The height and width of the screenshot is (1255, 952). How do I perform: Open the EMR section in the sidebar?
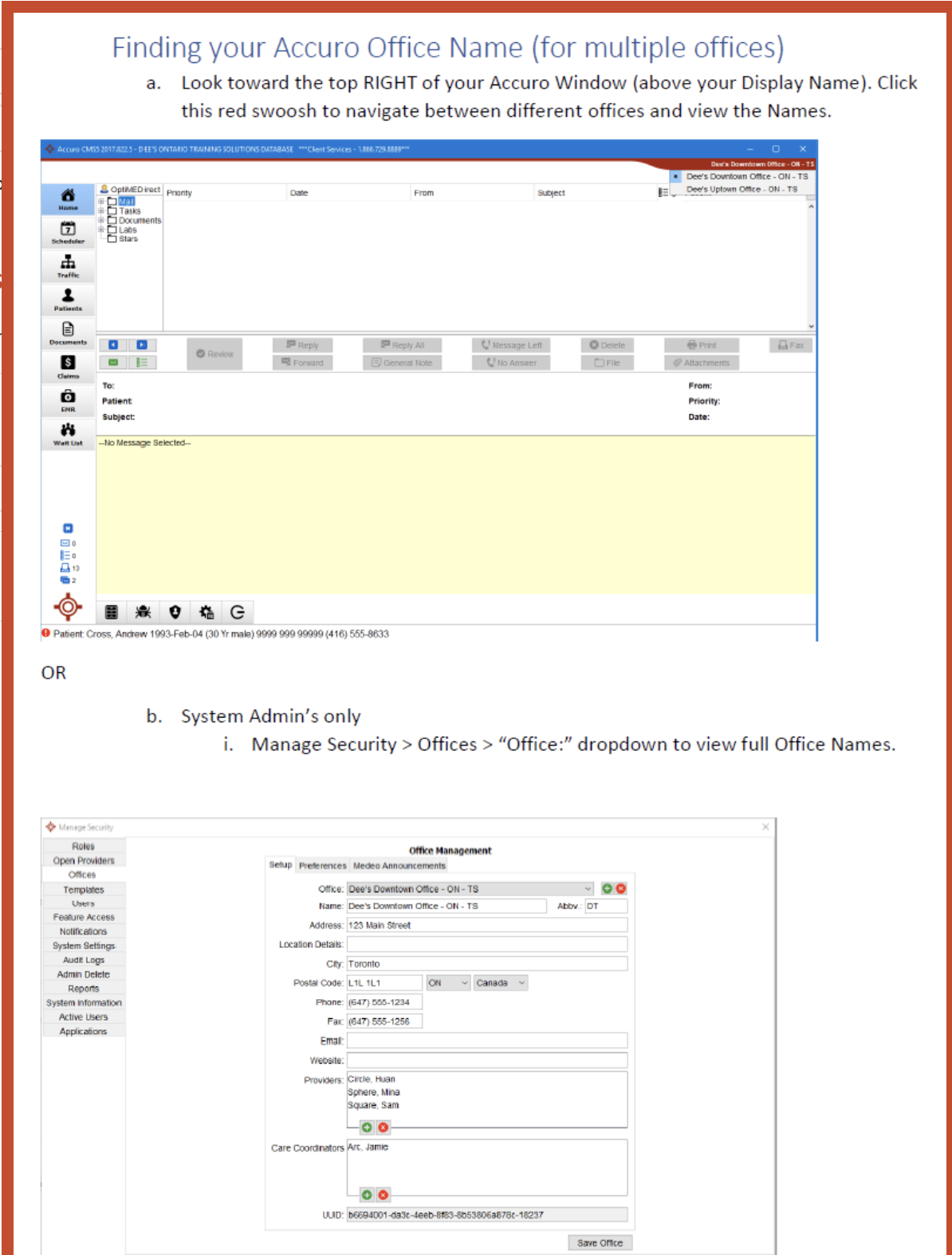[69, 400]
